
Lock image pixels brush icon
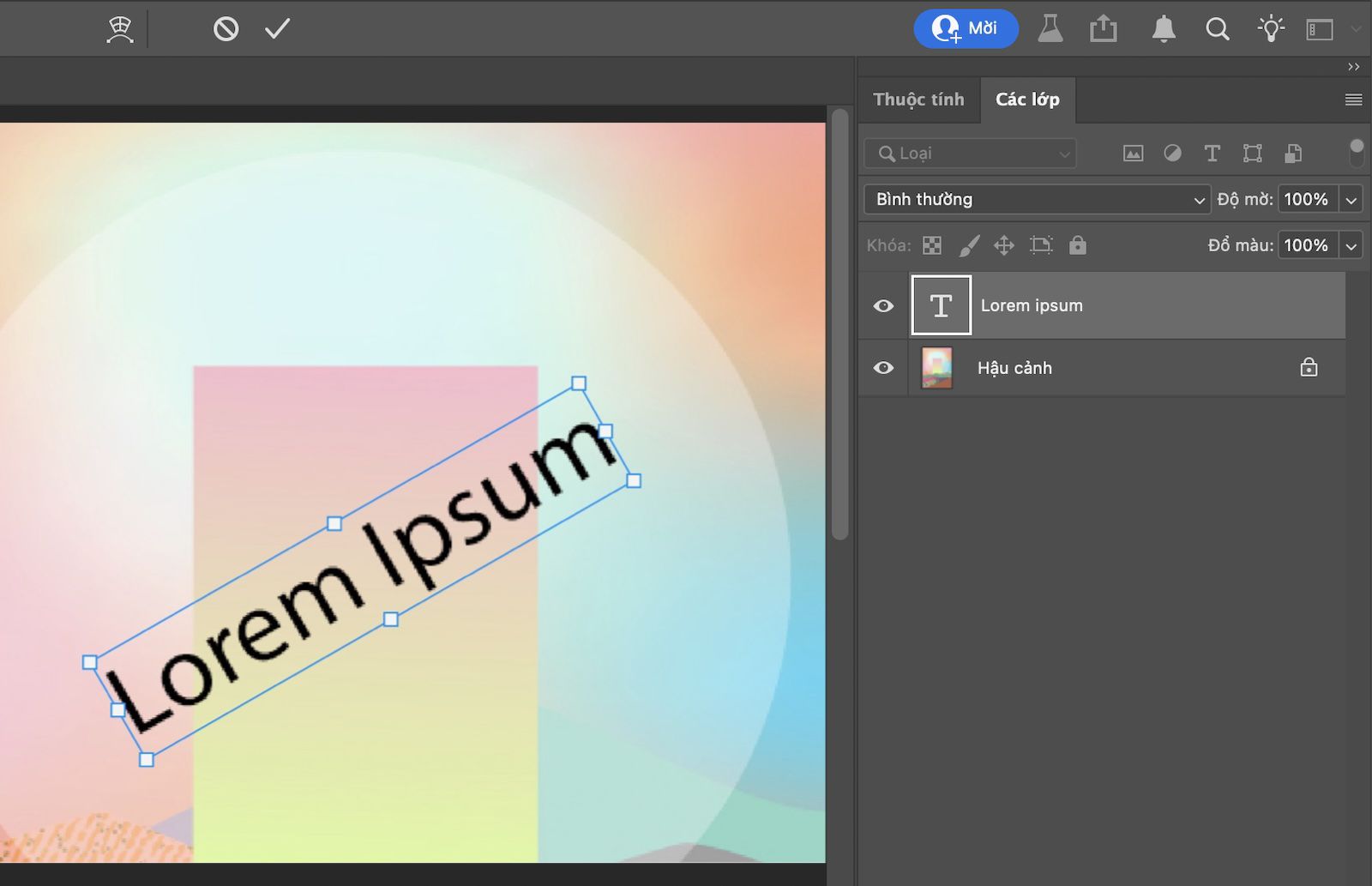(x=969, y=245)
